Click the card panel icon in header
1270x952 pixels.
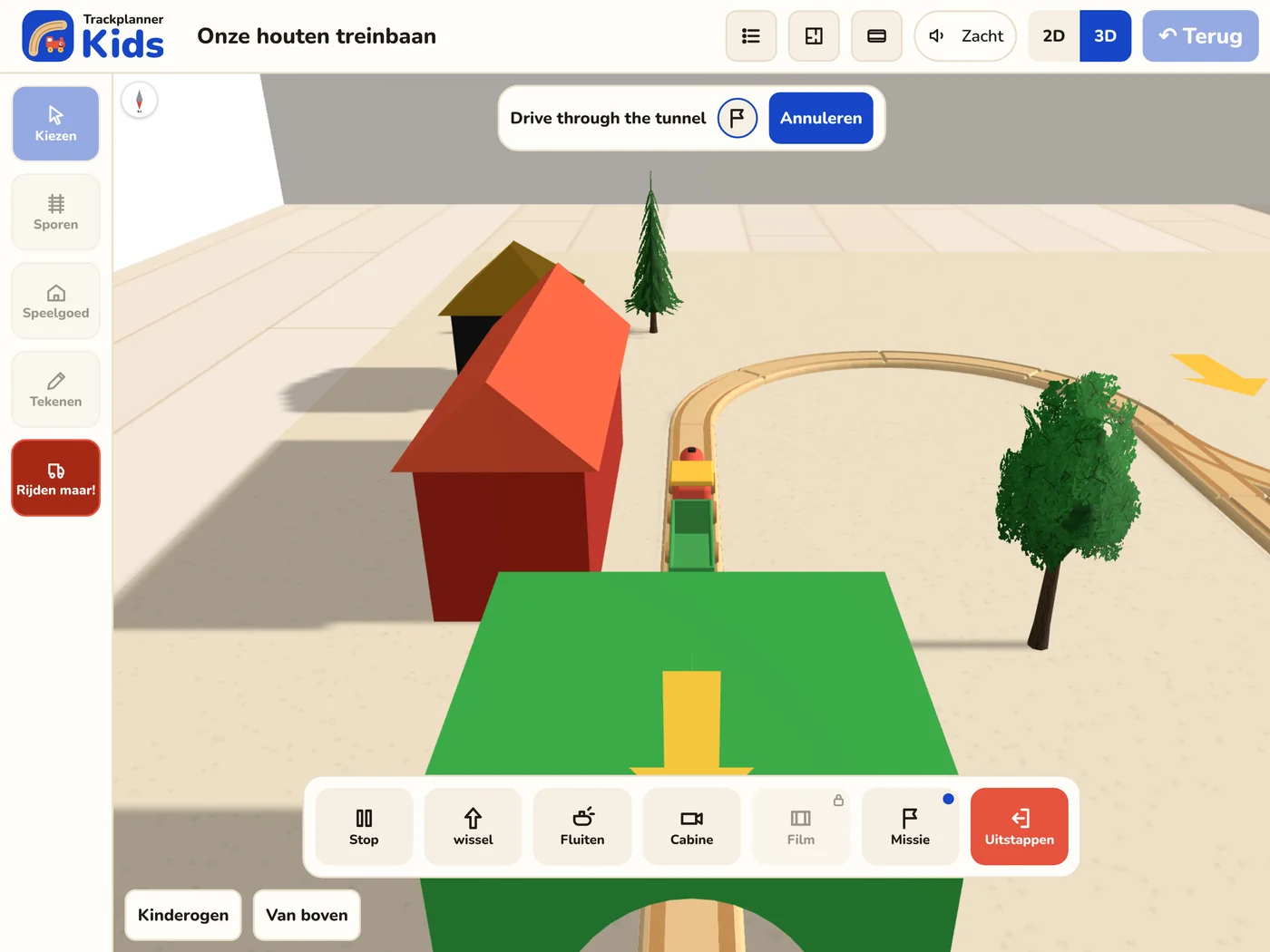pyautogui.click(x=876, y=36)
